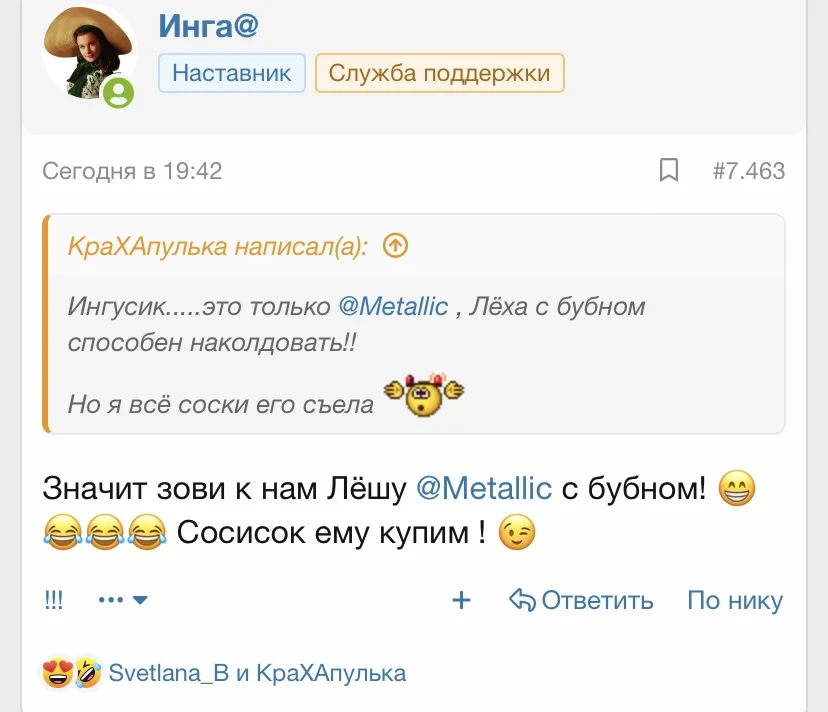828x712 pixels.
Task: Bookmark this post with the bookmark icon
Action: [669, 171]
